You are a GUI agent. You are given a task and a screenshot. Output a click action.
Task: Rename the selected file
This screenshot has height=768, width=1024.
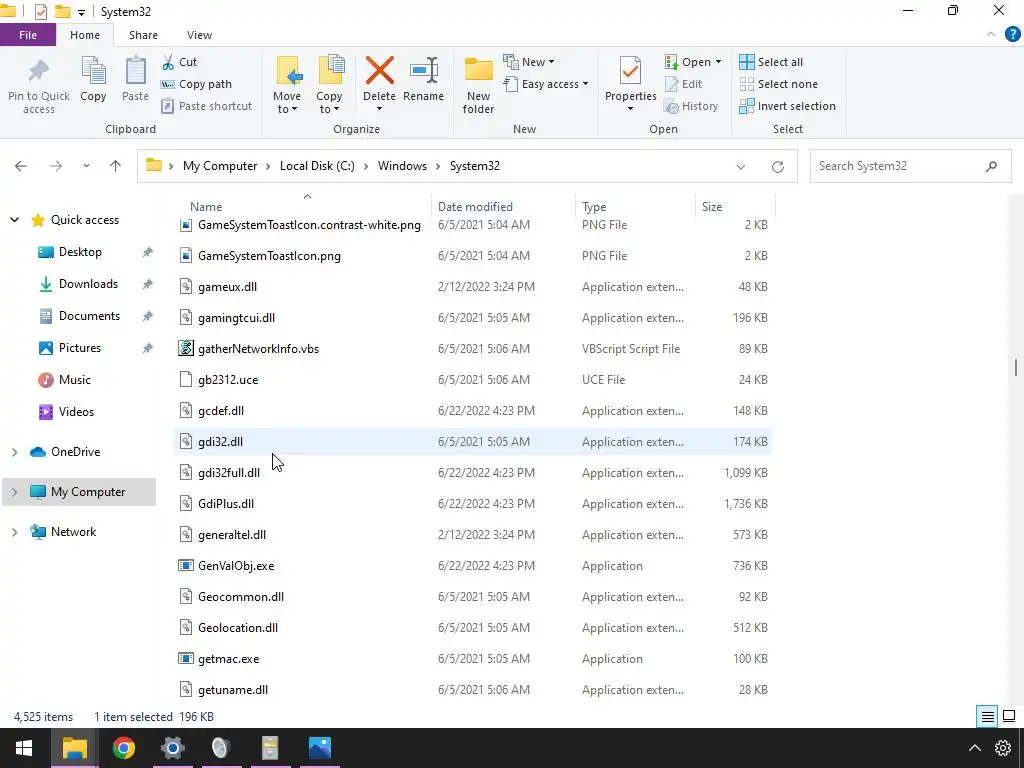tap(423, 80)
